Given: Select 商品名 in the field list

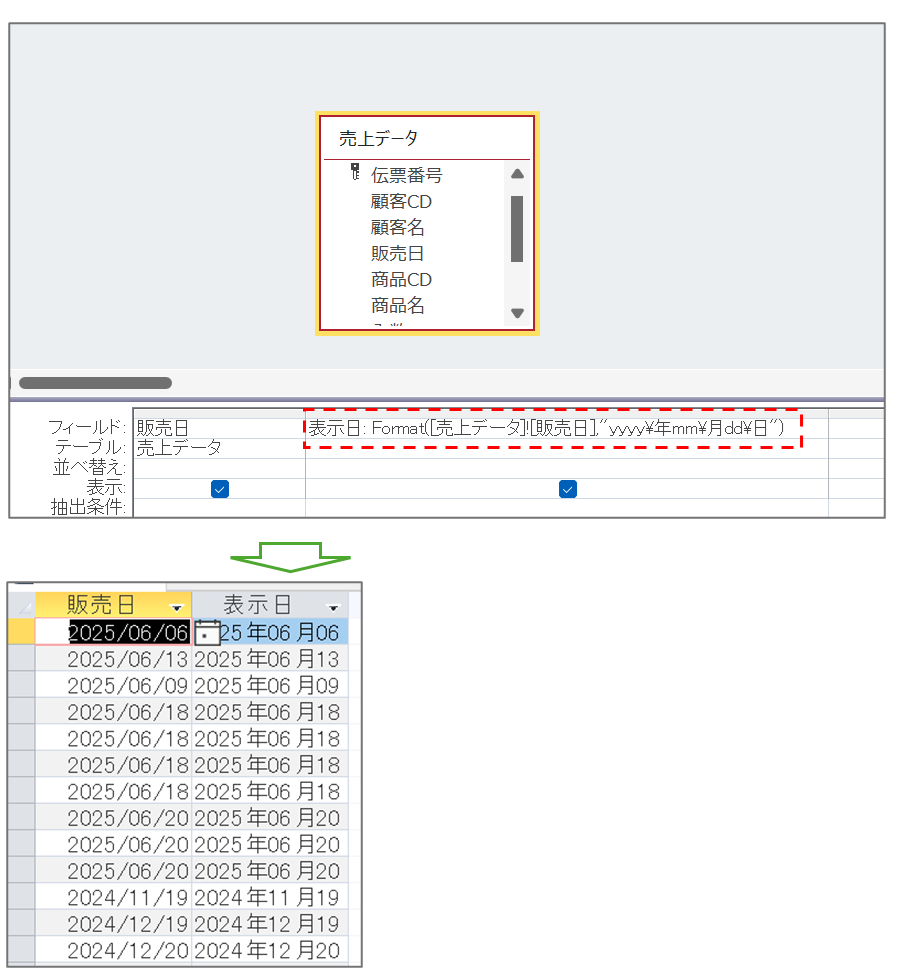Looking at the screenshot, I should [x=397, y=305].
